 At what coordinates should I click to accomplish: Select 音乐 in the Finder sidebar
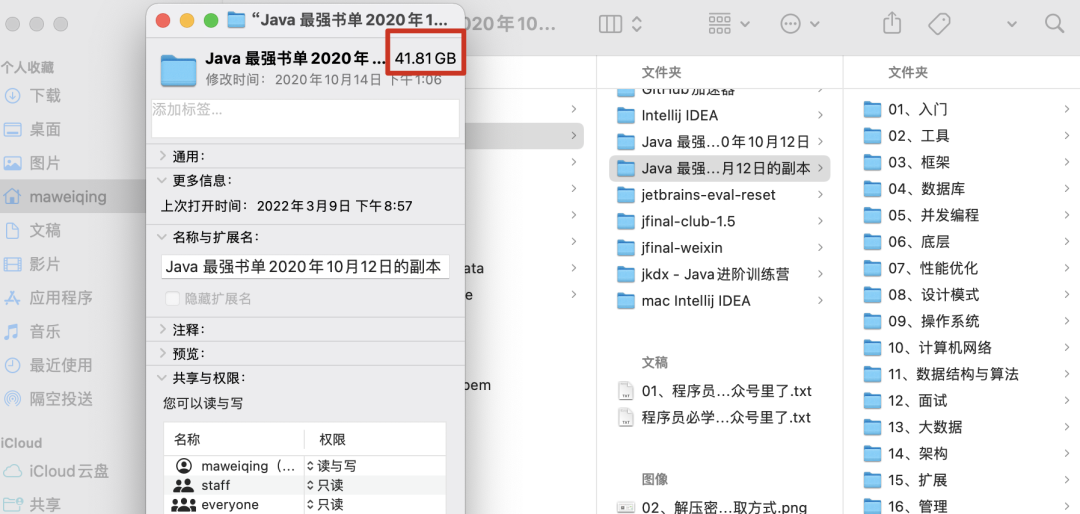[x=45, y=331]
